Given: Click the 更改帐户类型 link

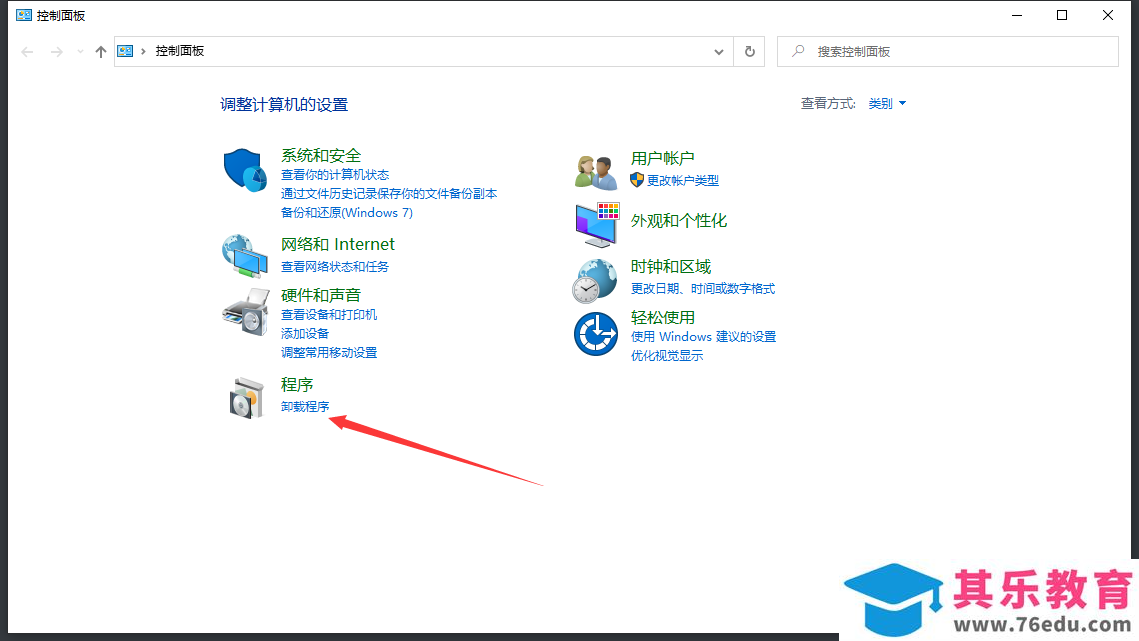Looking at the screenshot, I should 683,180.
